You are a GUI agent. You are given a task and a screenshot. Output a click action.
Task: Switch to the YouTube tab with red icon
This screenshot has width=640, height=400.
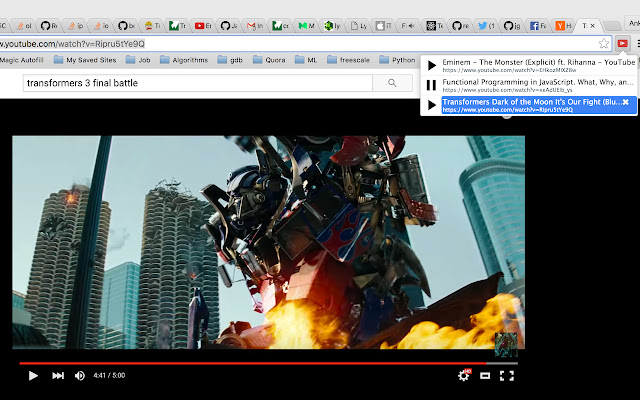click(x=203, y=26)
